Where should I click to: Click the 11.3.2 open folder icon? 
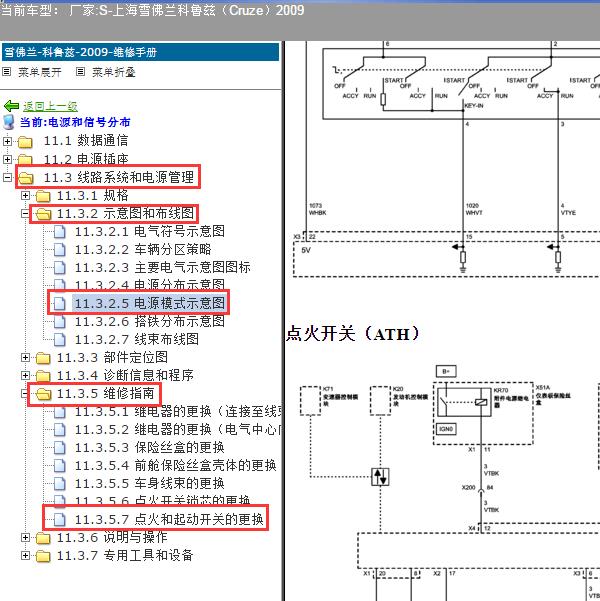(x=44, y=214)
